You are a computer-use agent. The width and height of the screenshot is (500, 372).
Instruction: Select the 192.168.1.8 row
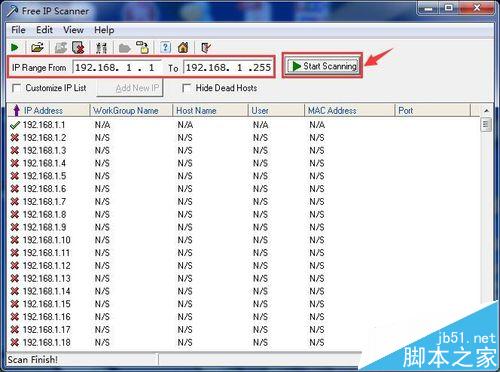tap(243, 214)
